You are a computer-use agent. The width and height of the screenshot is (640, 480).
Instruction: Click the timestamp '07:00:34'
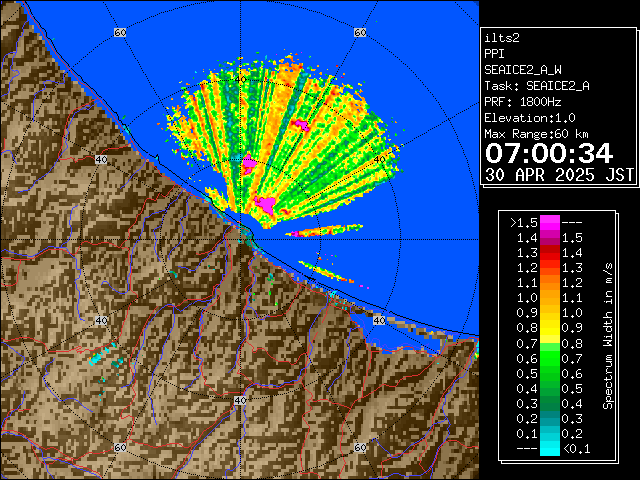549,153
